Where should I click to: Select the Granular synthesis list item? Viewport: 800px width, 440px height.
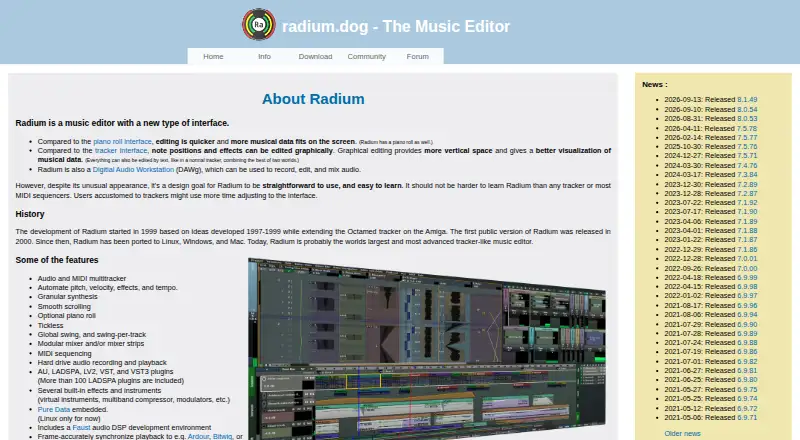67,297
